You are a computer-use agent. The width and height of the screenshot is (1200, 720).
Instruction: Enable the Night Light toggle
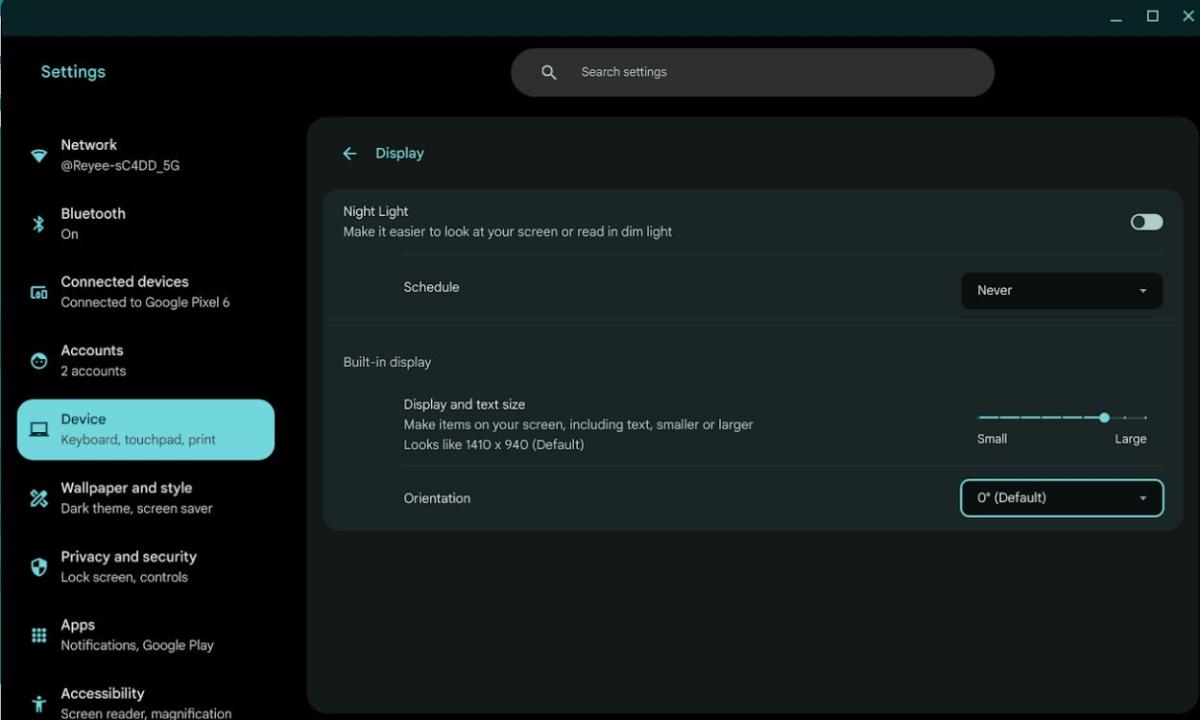(1146, 221)
